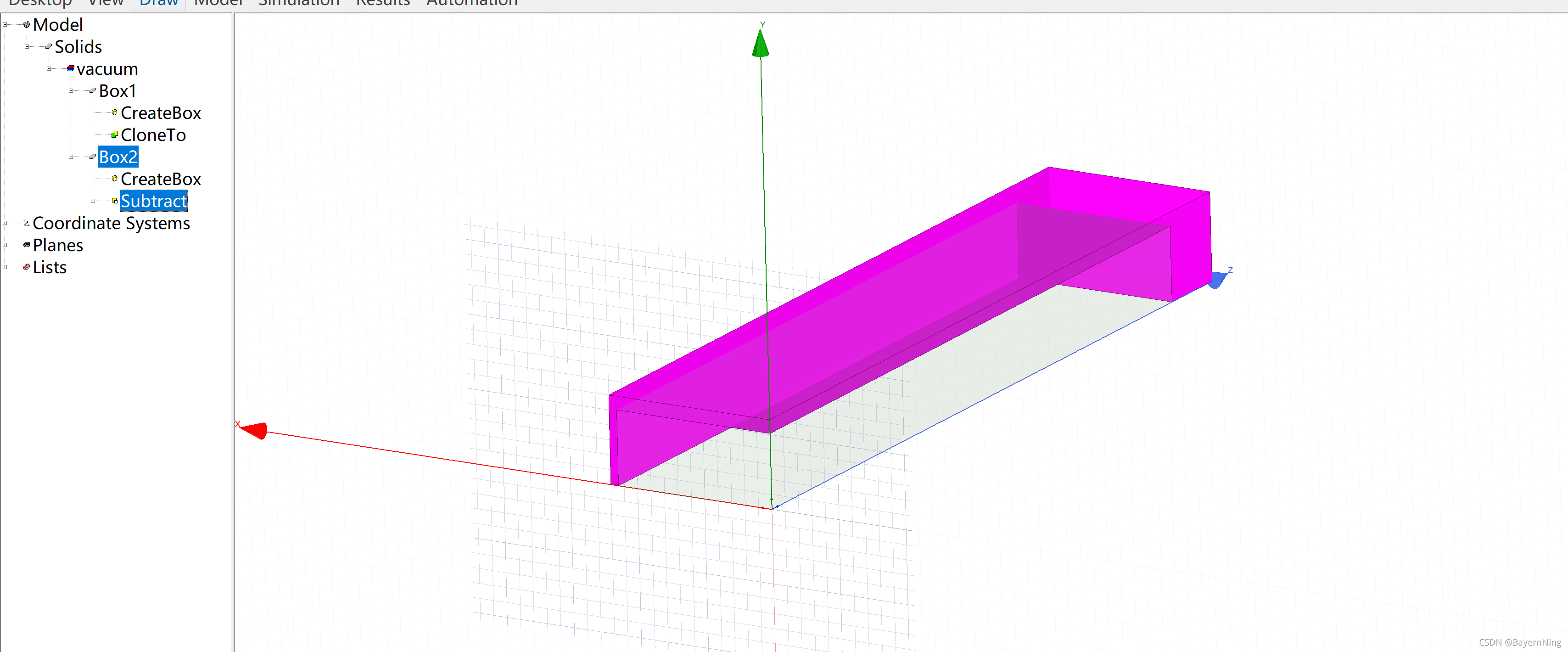The height and width of the screenshot is (652, 1568).
Task: Select the Solids tree item
Action: [78, 47]
